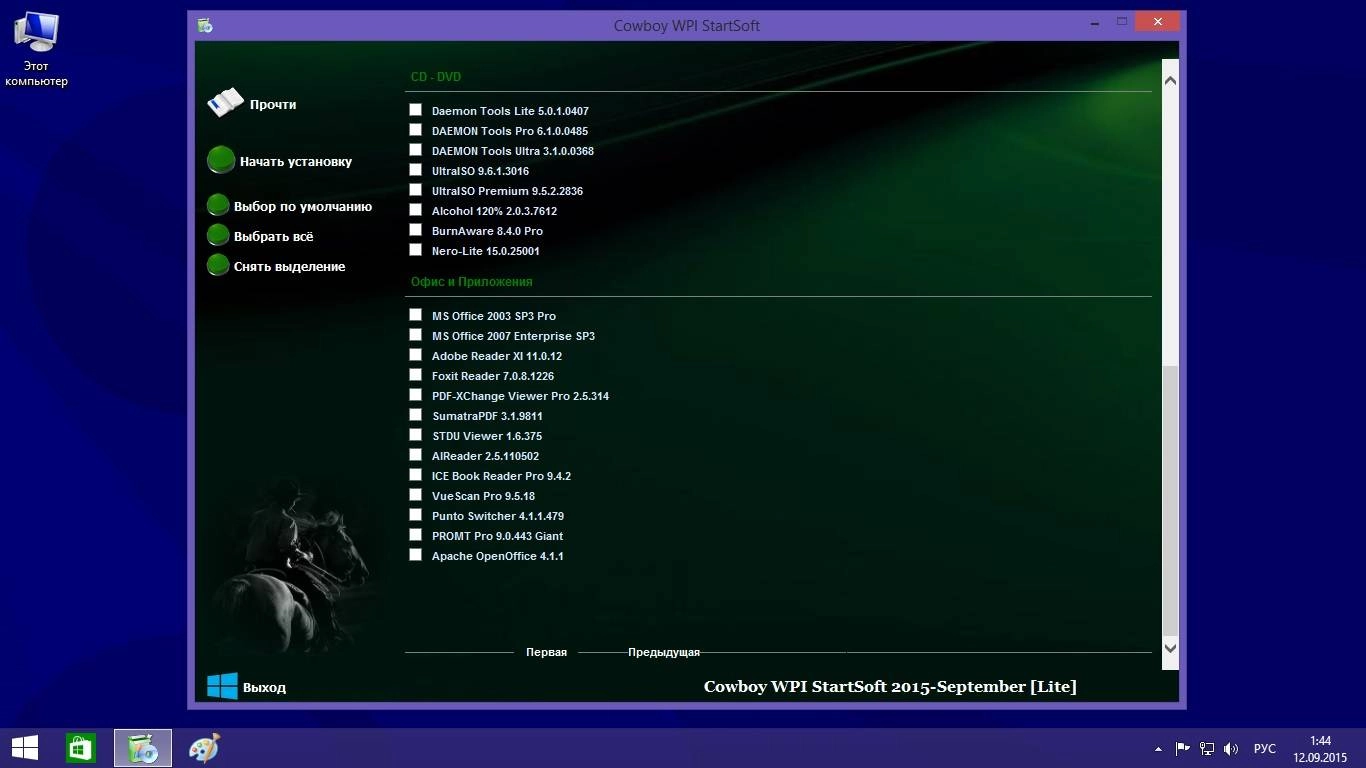Screen dimensions: 1366x768
Task: Open Этот компьютер desktop icon
Action: pos(36,50)
